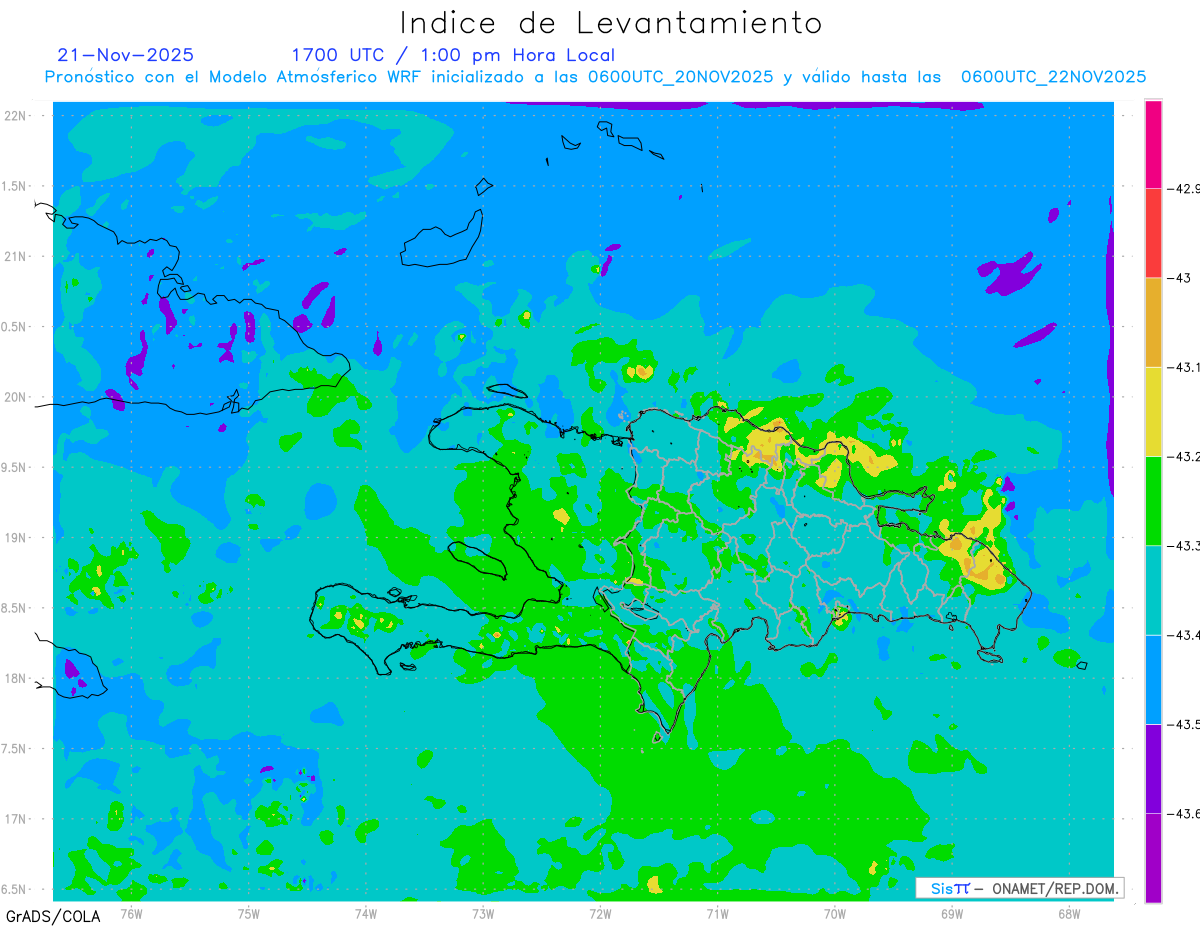This screenshot has width=1200, height=927.
Task: Click the '22N' latitude label
Action: [16, 116]
